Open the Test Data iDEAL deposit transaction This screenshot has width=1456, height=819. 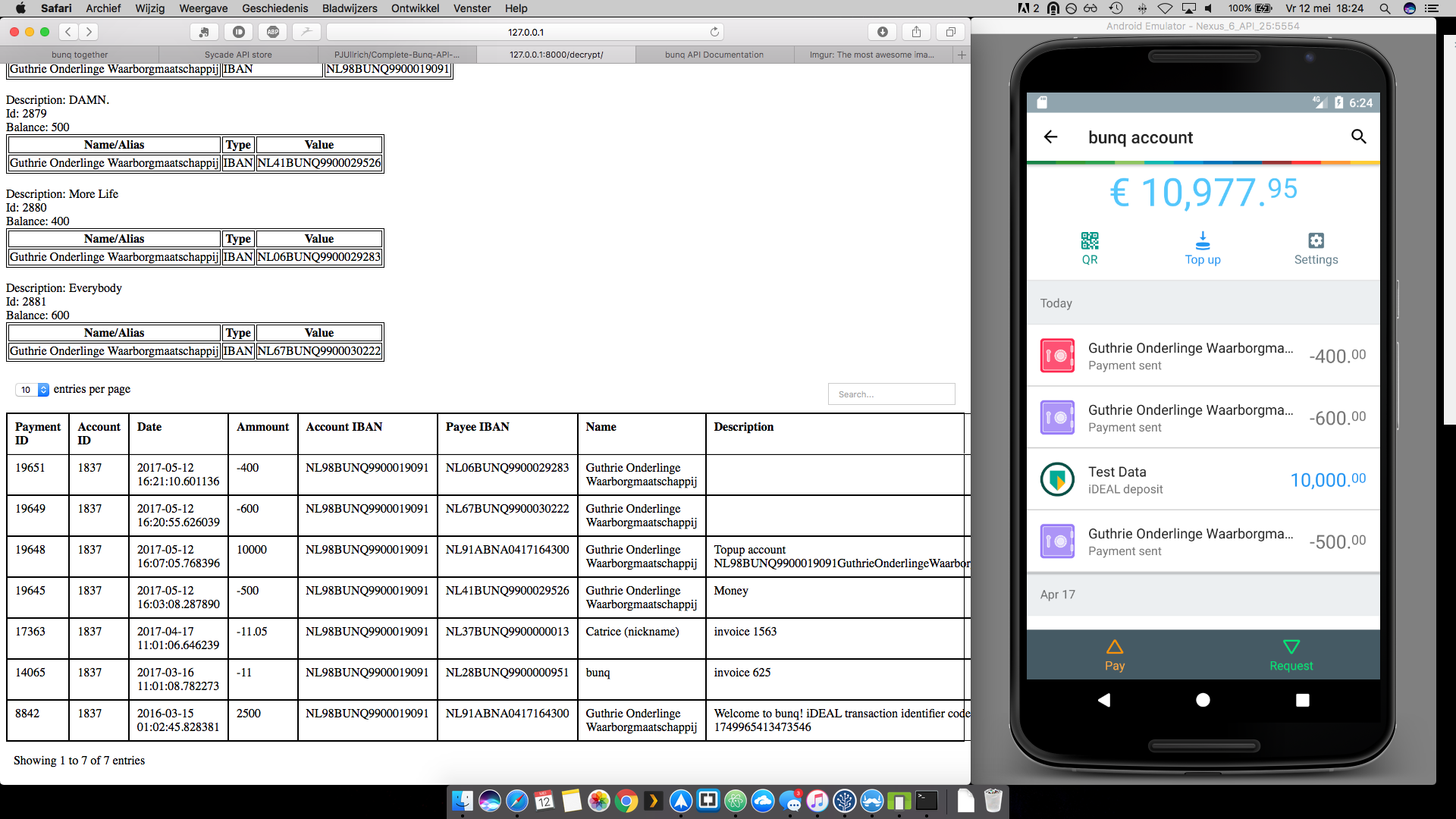click(1203, 480)
